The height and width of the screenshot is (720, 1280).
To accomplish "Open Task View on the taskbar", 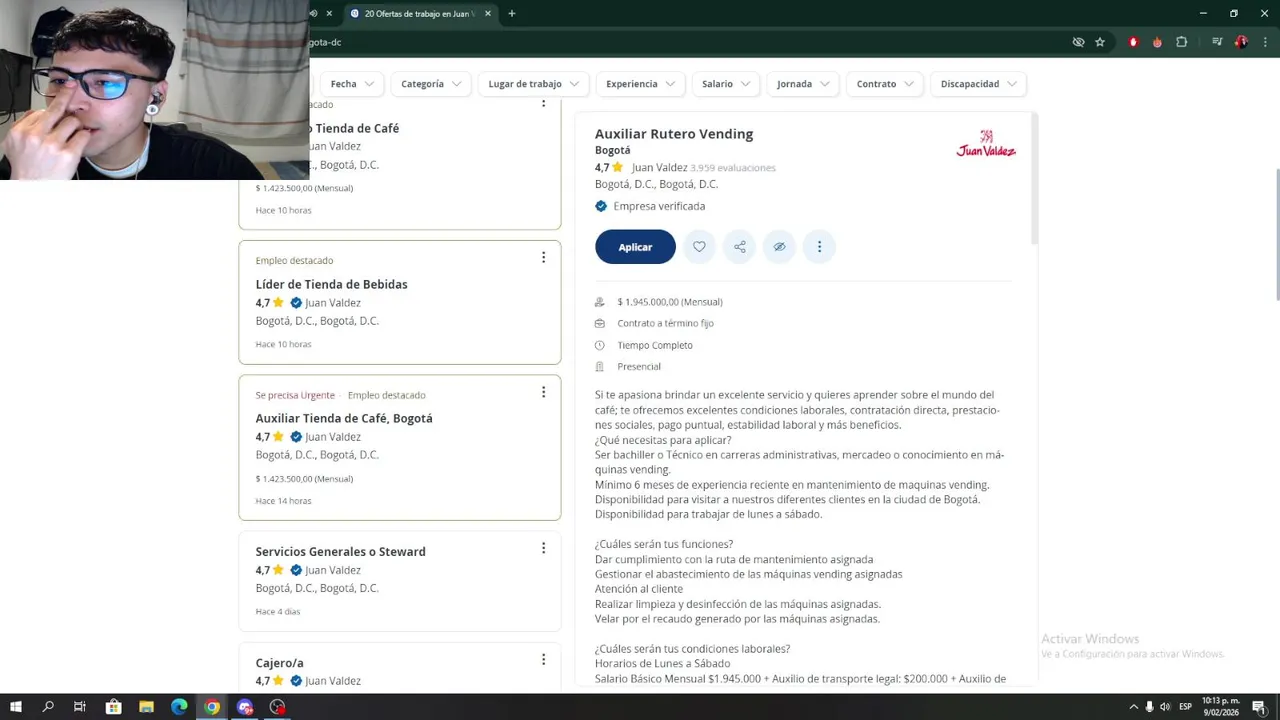I will [x=80, y=707].
